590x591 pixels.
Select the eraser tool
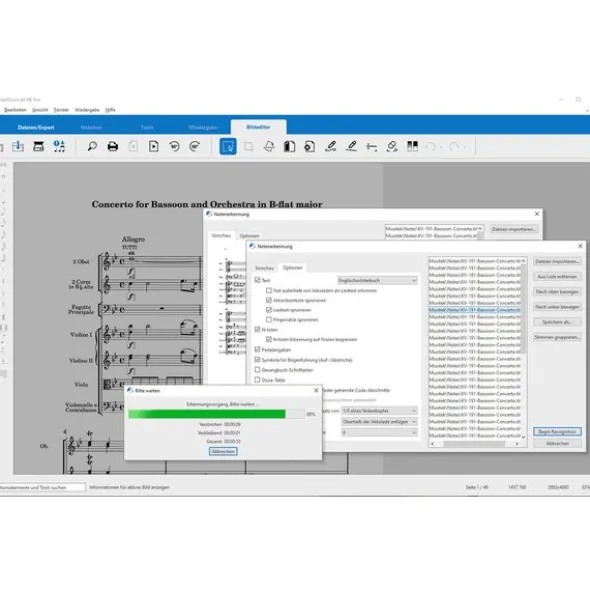tap(392, 146)
